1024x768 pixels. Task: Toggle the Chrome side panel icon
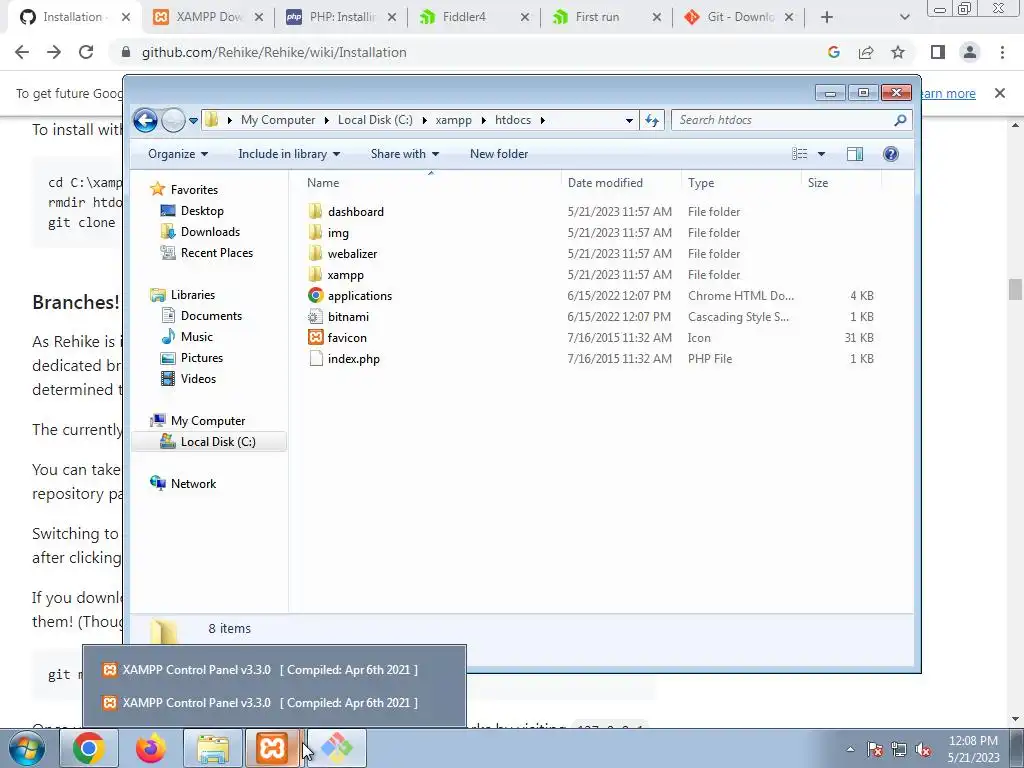(x=938, y=52)
